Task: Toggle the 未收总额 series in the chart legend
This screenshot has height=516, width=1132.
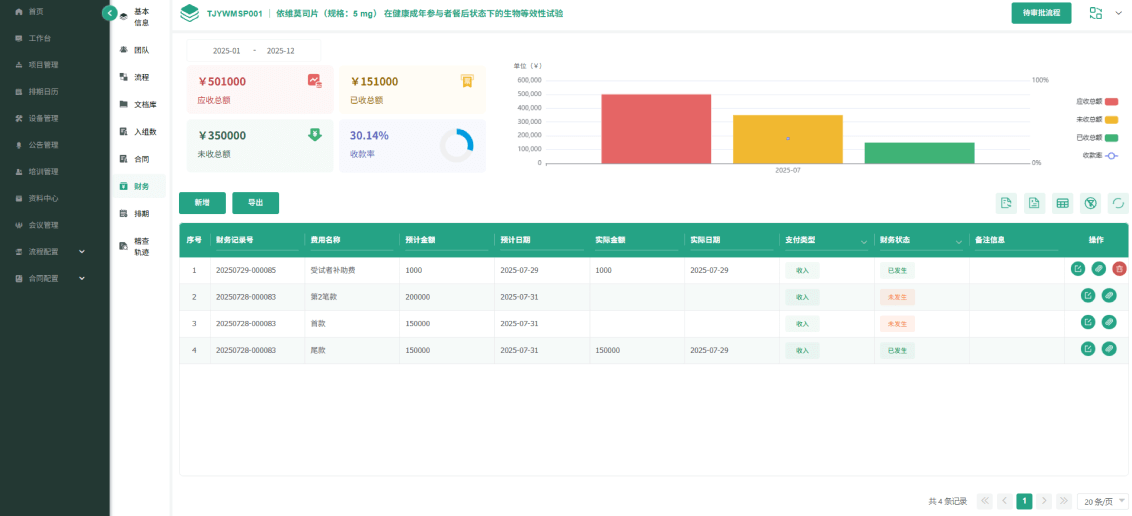Action: pos(1110,119)
